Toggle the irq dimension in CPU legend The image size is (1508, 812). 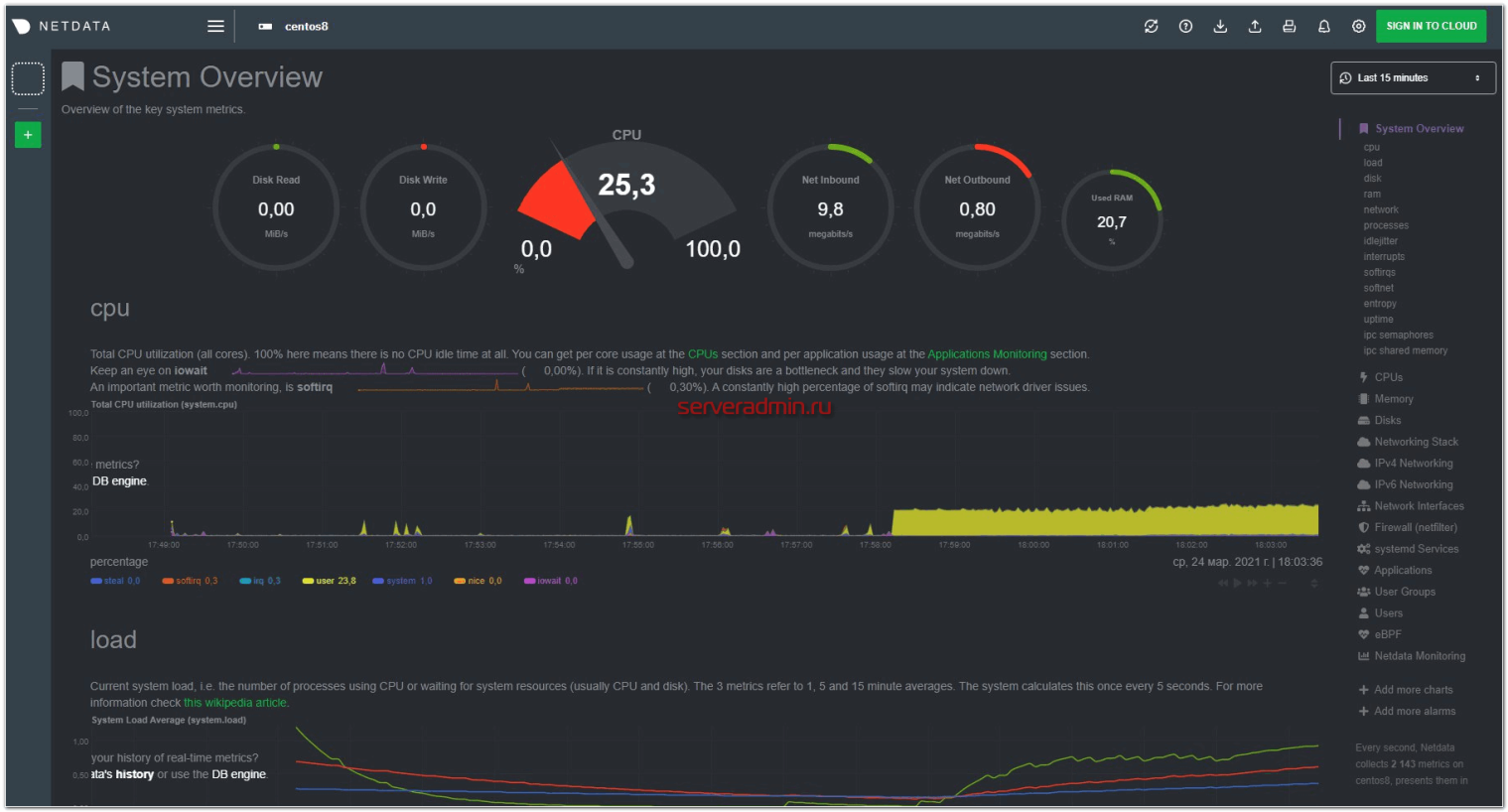point(260,581)
